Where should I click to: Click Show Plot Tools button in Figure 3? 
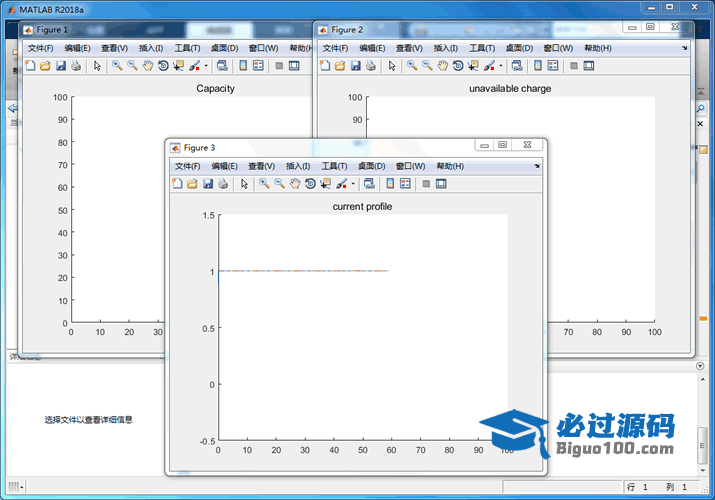(441, 184)
